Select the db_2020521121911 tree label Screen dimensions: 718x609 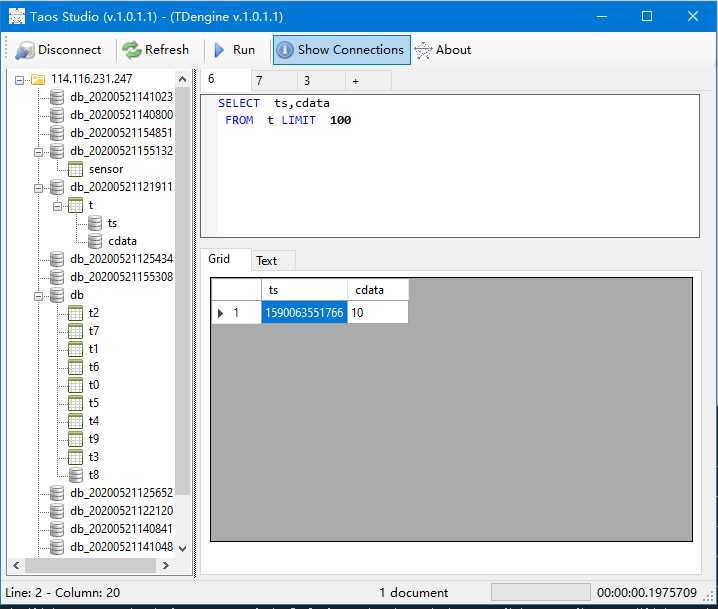121,187
